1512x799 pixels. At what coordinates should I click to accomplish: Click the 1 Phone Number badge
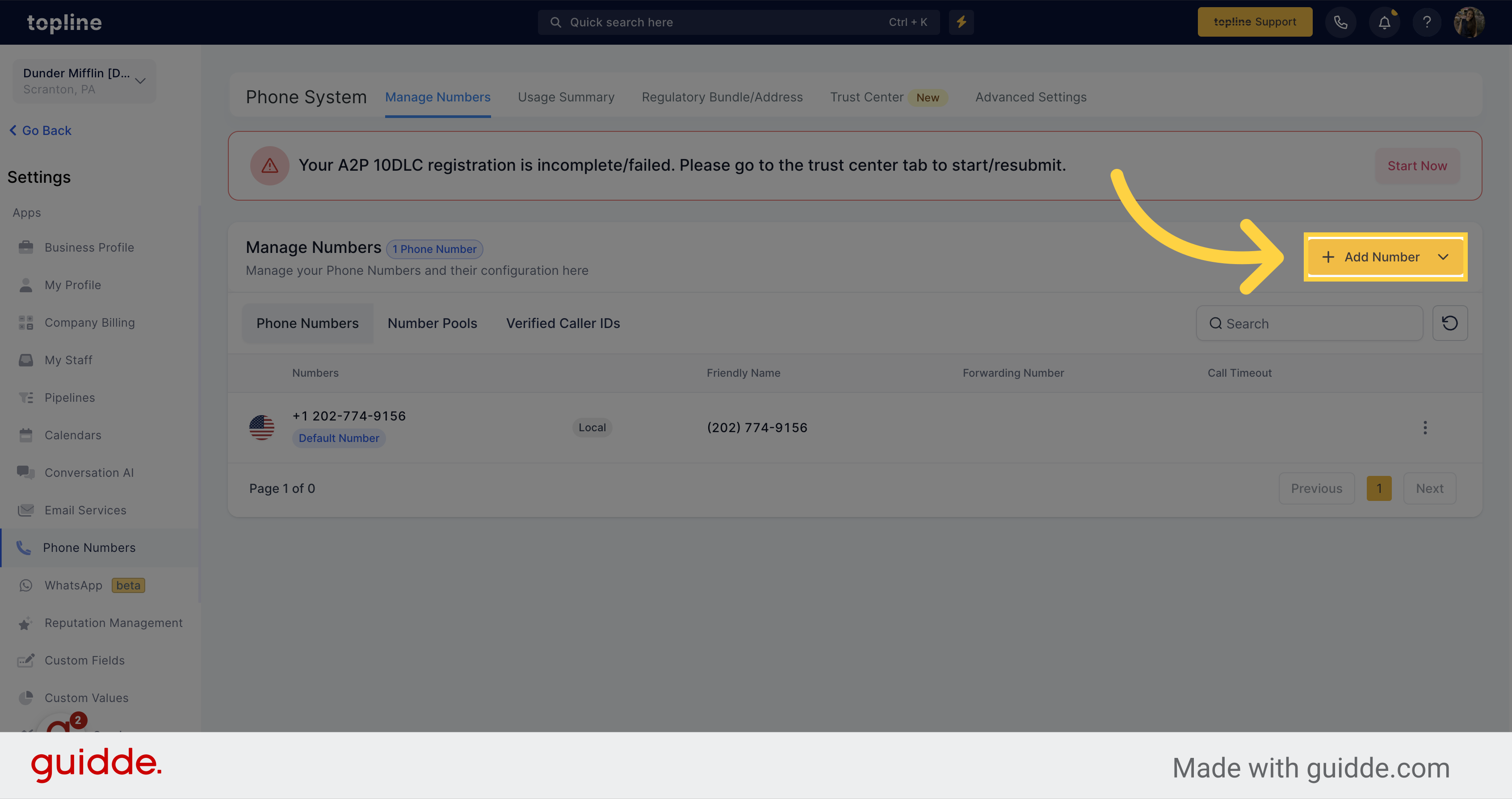coord(434,249)
